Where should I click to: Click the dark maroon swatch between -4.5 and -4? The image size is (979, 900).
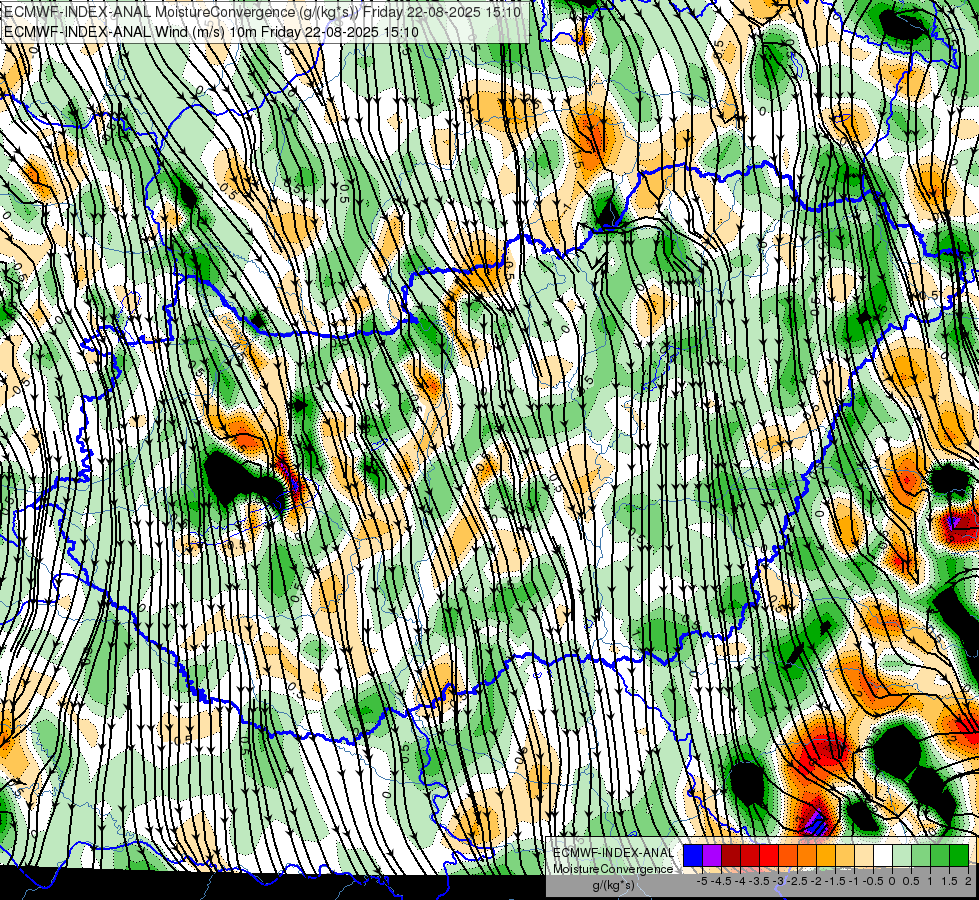[x=731, y=856]
